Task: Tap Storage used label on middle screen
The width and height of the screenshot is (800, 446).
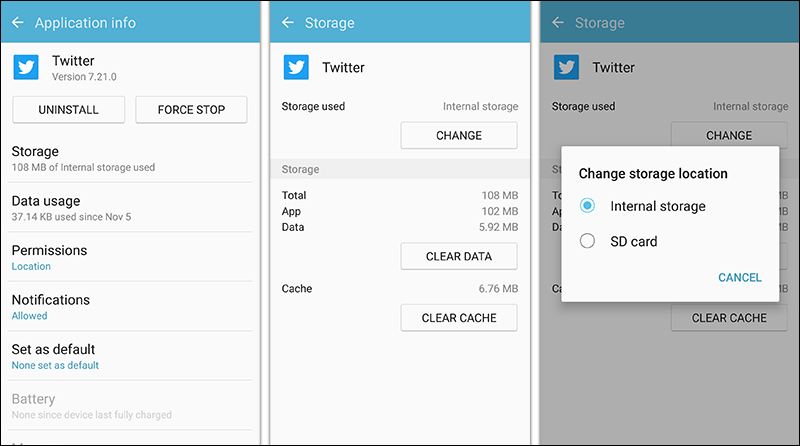Action: coord(313,106)
